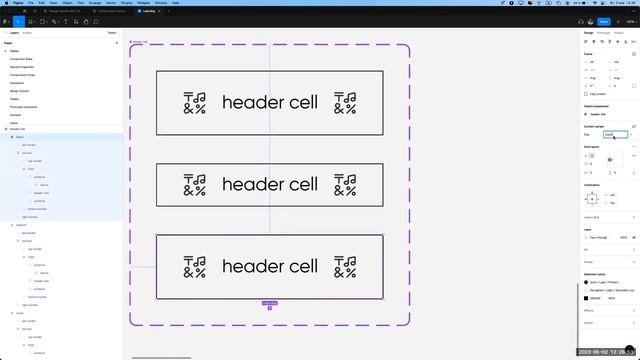The image size is (640, 360).
Task: Open the Object menu
Action: [67, 3]
